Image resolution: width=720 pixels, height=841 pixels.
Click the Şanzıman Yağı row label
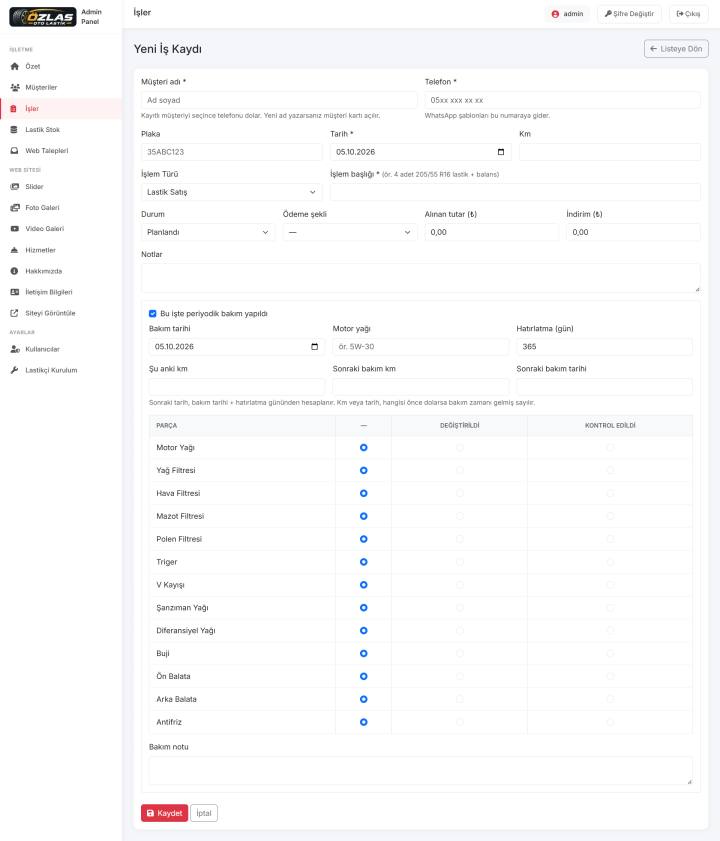(x=182, y=608)
